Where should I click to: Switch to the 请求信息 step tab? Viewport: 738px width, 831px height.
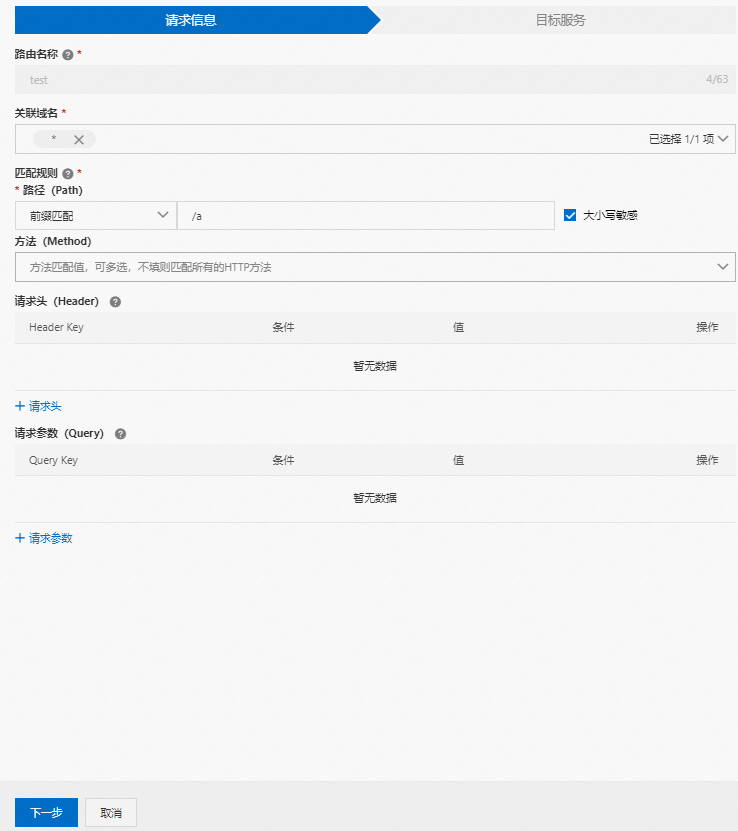click(191, 20)
